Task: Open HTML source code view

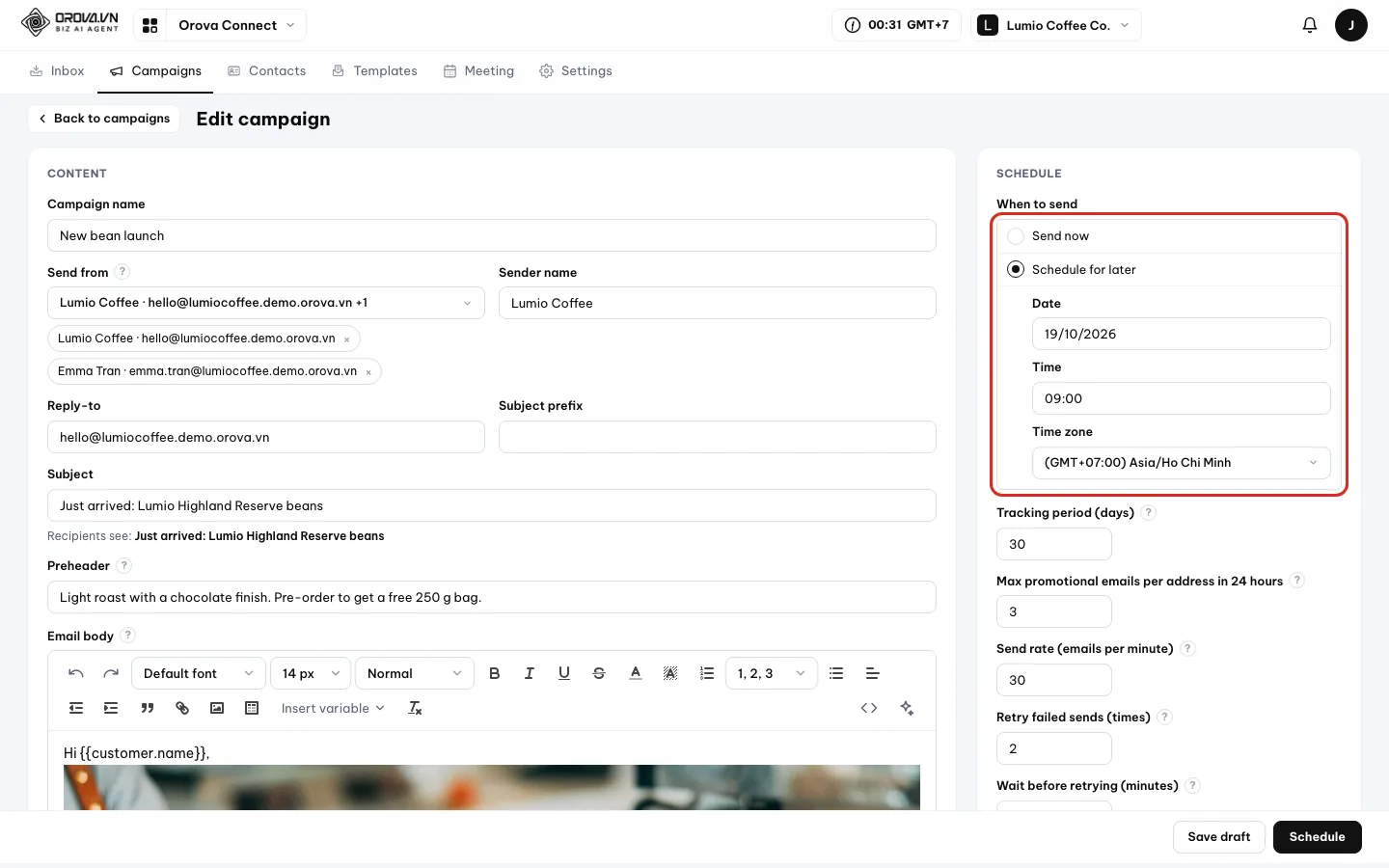Action: (869, 708)
